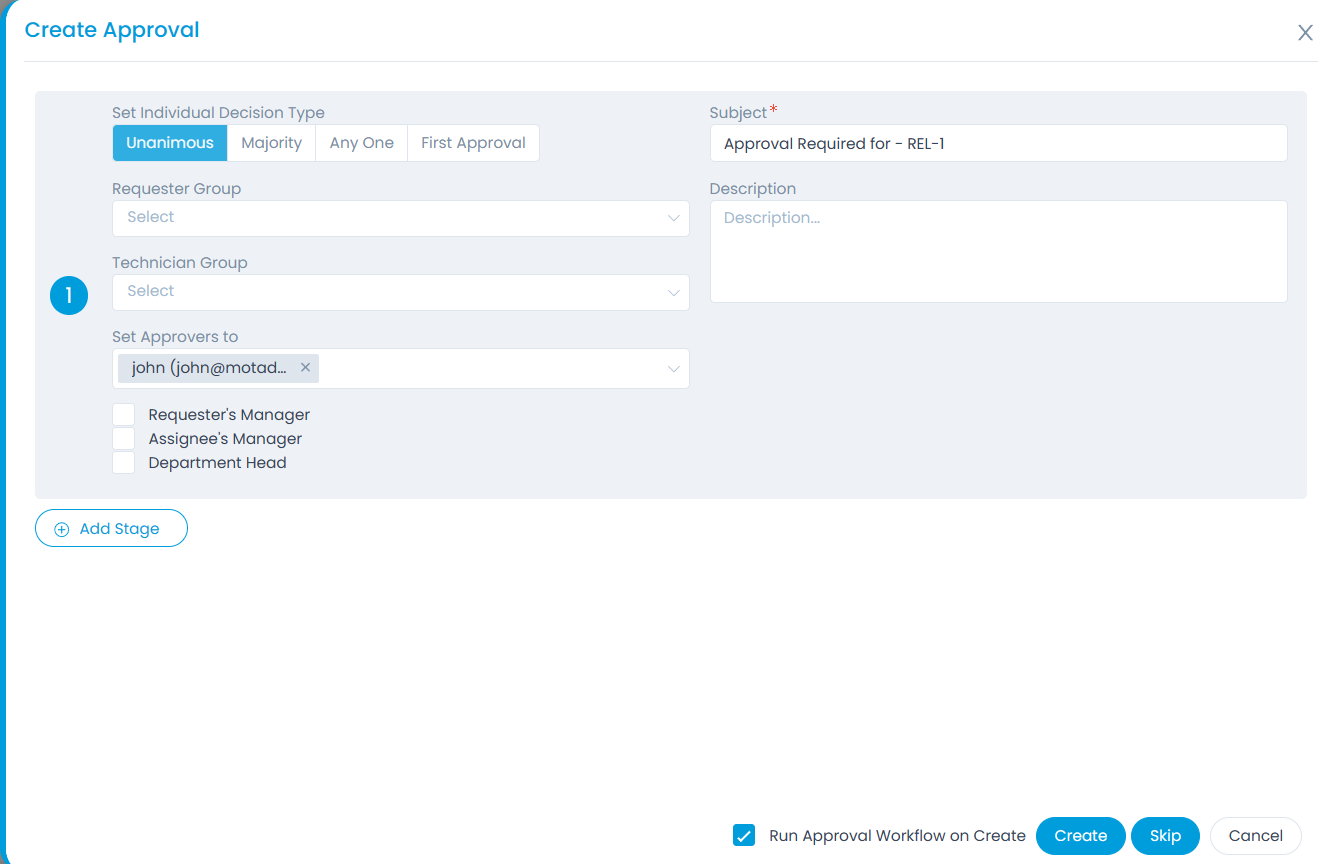Open the Requester Group dropdown

pos(400,218)
